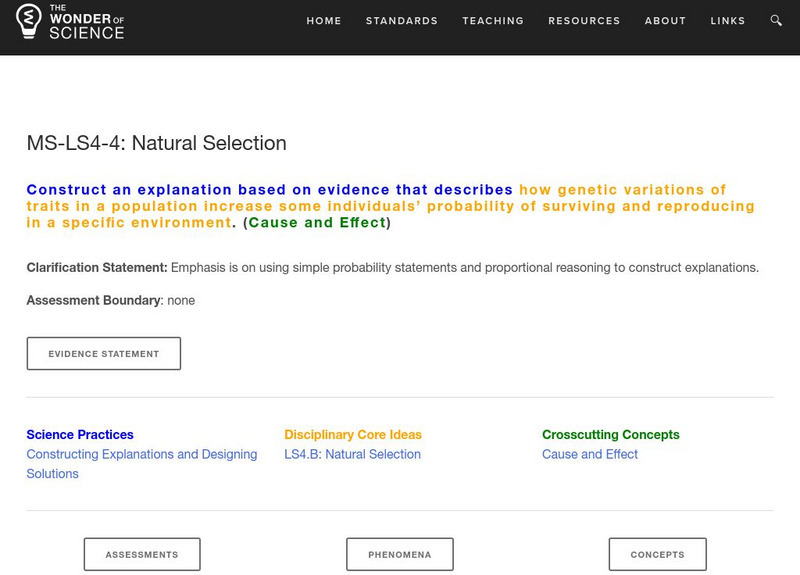Viewport: 800px width, 575px height.
Task: Click the Wonder of Science site title text
Action: (87, 22)
